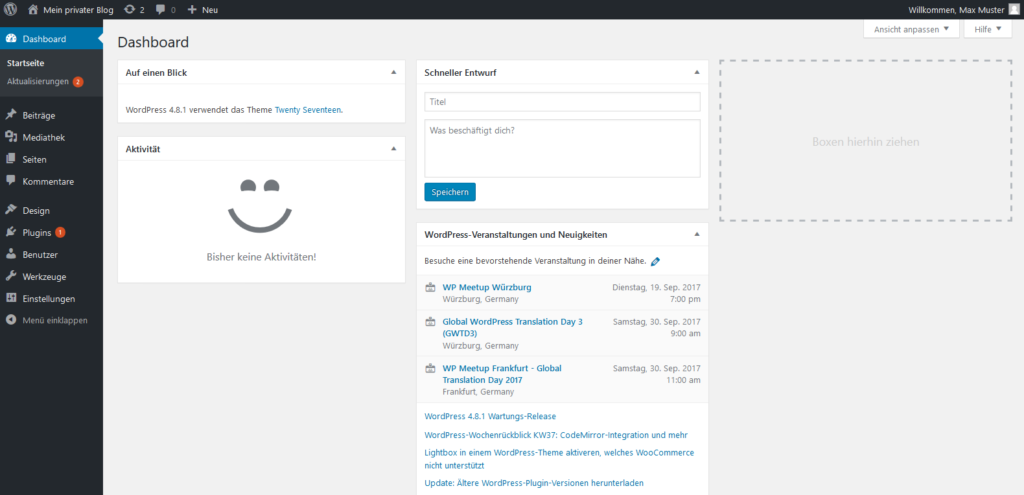Click the red badge next to Plugins
This screenshot has height=495, width=1024.
click(x=60, y=232)
